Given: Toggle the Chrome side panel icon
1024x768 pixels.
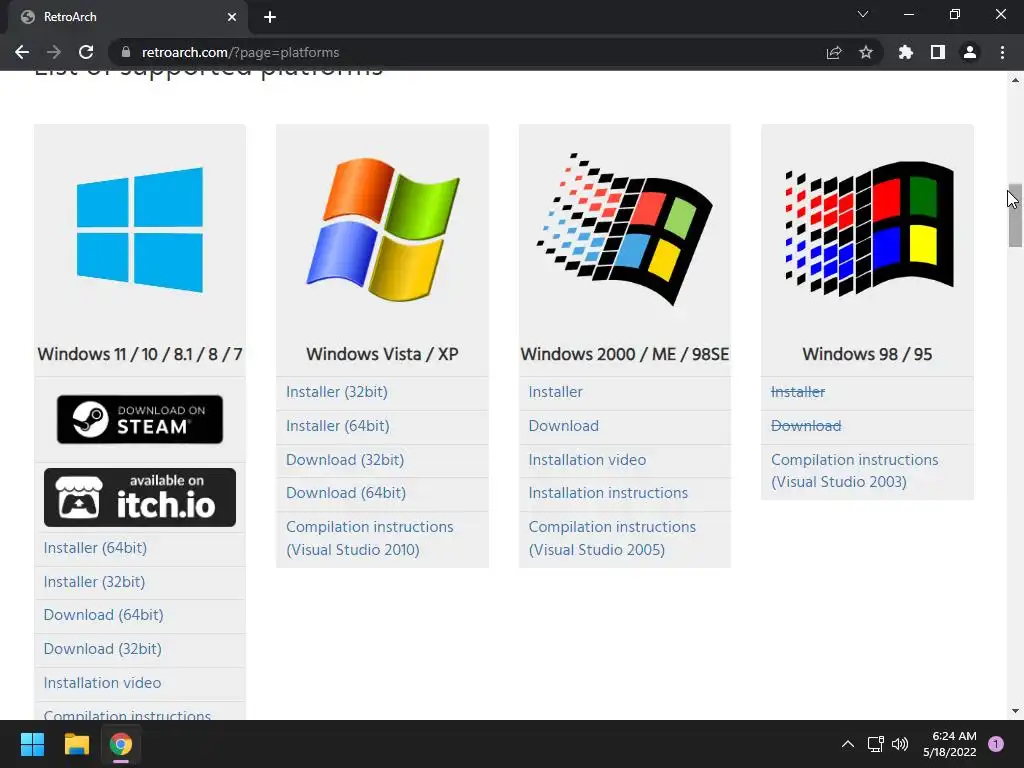Looking at the screenshot, I should coord(937,52).
